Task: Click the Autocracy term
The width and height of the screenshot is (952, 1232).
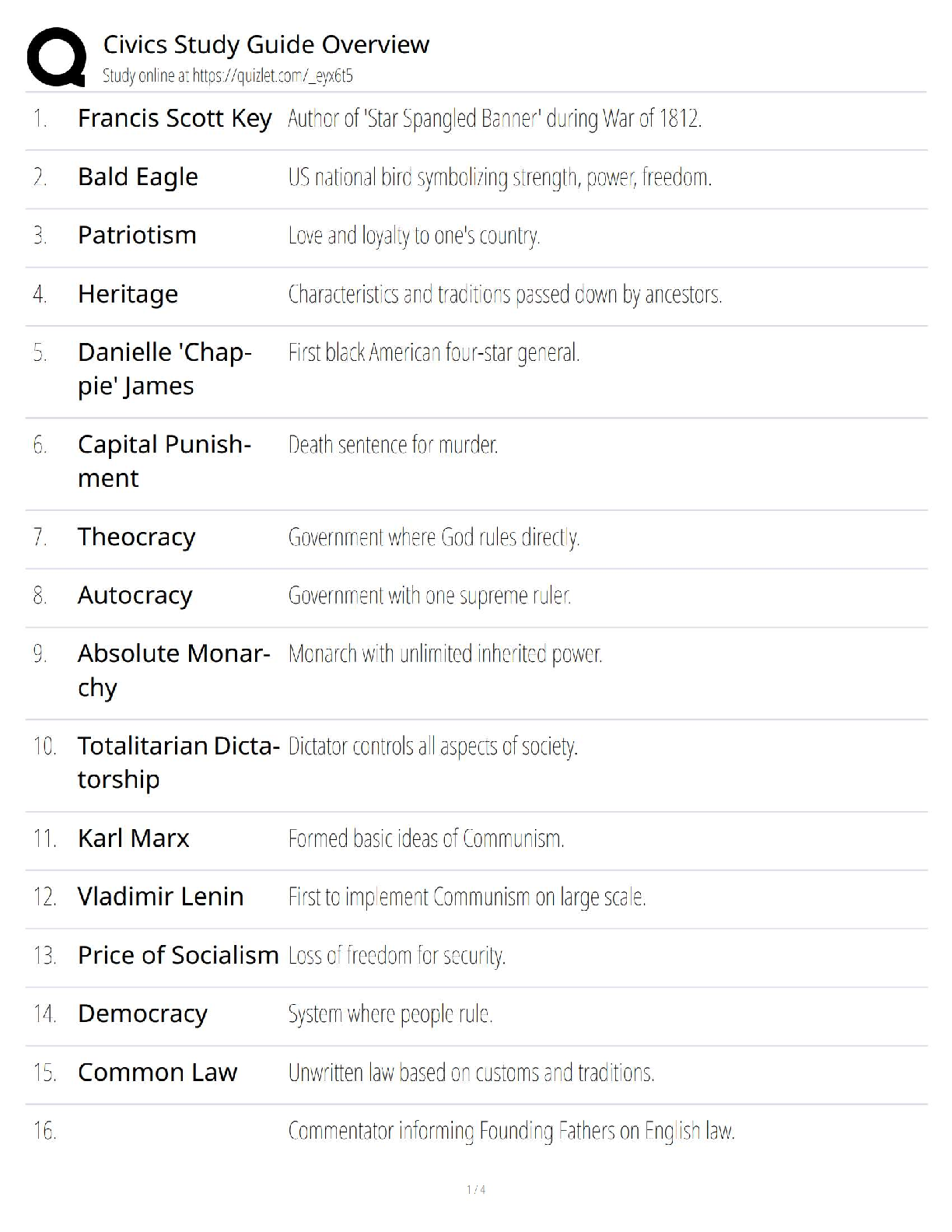Action: click(135, 595)
